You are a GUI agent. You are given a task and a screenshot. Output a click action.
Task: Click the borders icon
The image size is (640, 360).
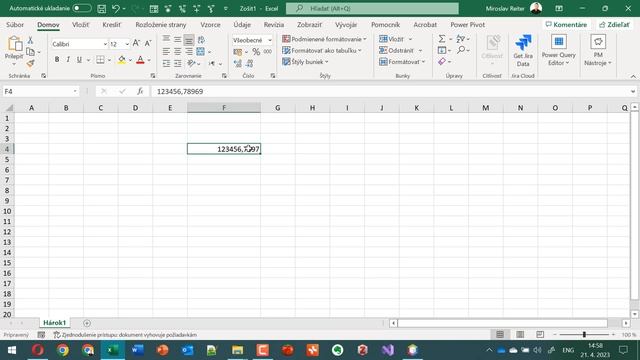pyautogui.click(x=100, y=60)
